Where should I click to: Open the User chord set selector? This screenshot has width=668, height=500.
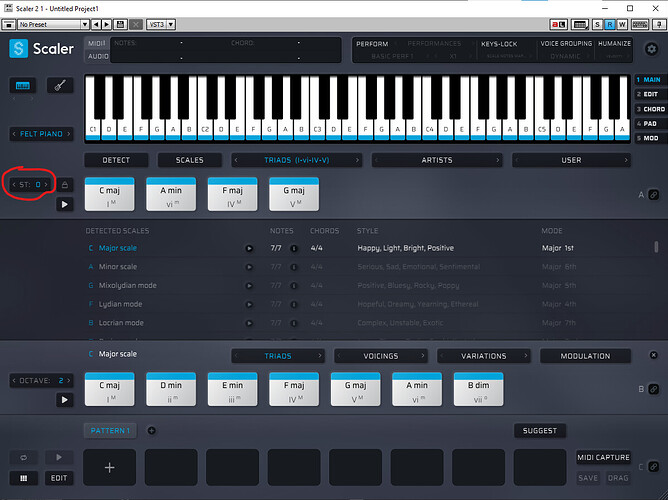coord(571,160)
